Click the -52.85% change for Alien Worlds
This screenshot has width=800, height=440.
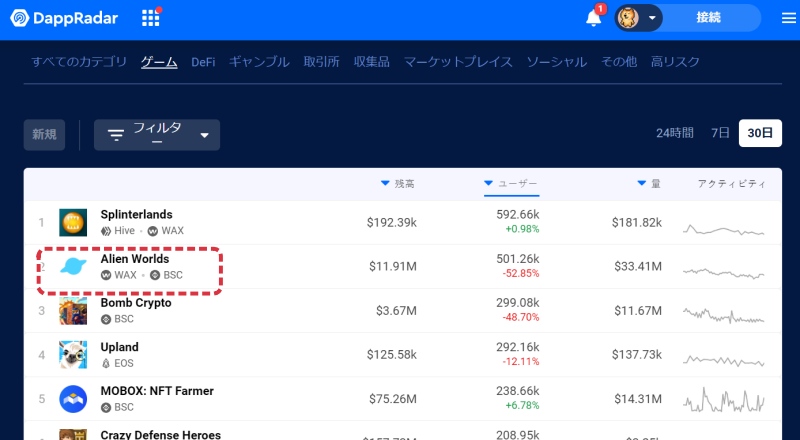point(520,274)
